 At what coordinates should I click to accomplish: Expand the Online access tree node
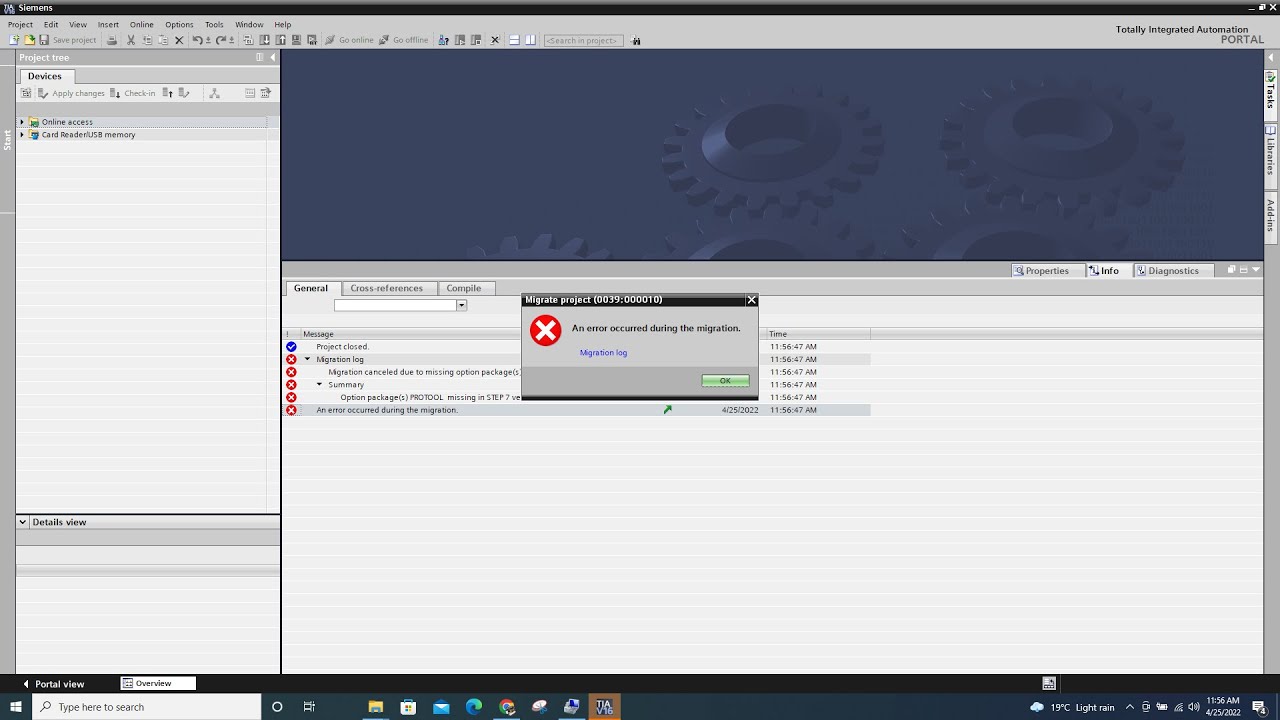(x=22, y=122)
